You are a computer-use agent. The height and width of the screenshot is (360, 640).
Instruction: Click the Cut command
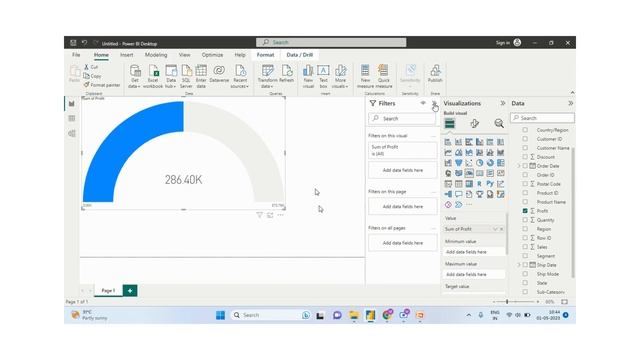click(91, 67)
